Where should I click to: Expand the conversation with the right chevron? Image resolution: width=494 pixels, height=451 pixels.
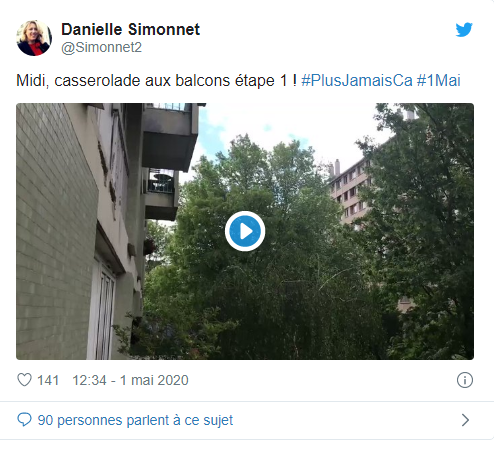(x=465, y=420)
